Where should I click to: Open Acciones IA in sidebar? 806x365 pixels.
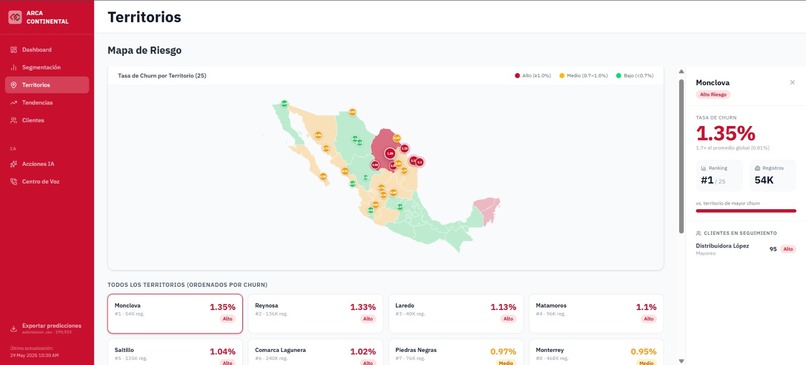click(x=47, y=164)
